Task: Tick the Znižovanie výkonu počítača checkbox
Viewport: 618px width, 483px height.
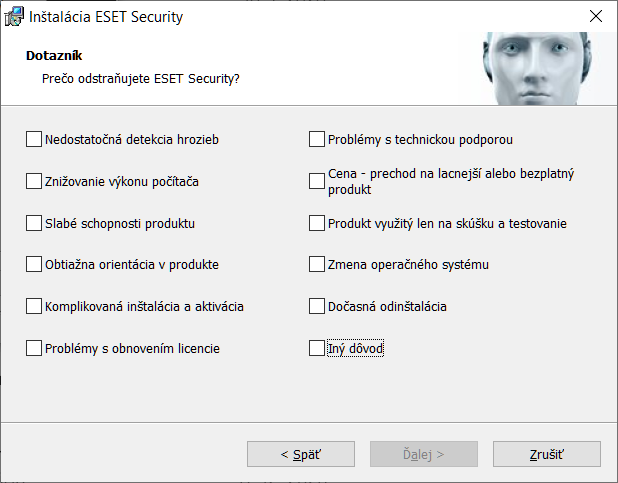Action: [x=34, y=181]
